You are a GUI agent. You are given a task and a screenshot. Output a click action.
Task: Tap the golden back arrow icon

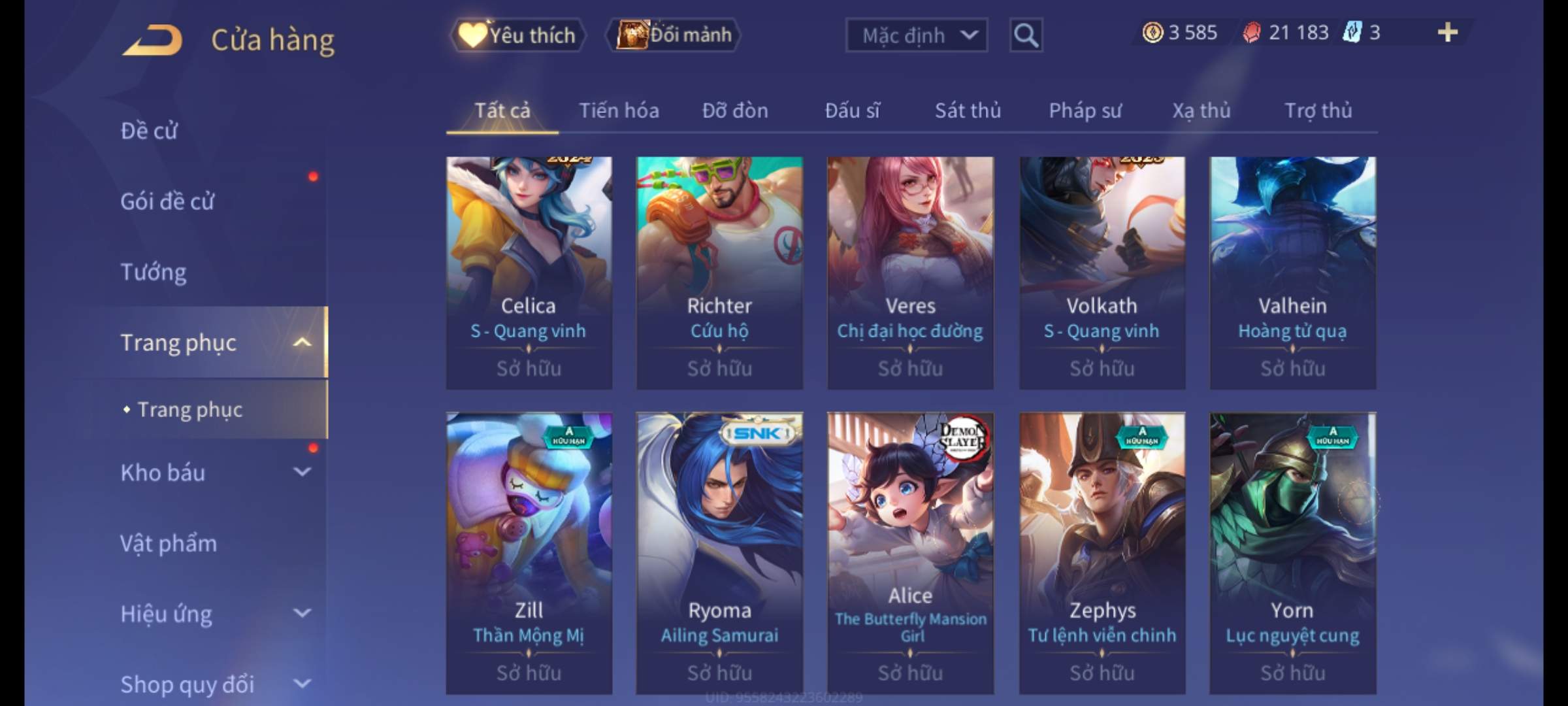pos(152,40)
